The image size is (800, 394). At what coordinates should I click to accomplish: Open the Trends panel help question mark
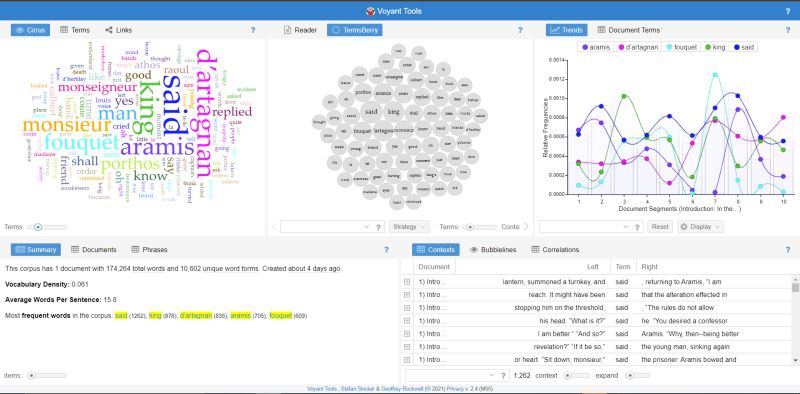[x=788, y=30]
